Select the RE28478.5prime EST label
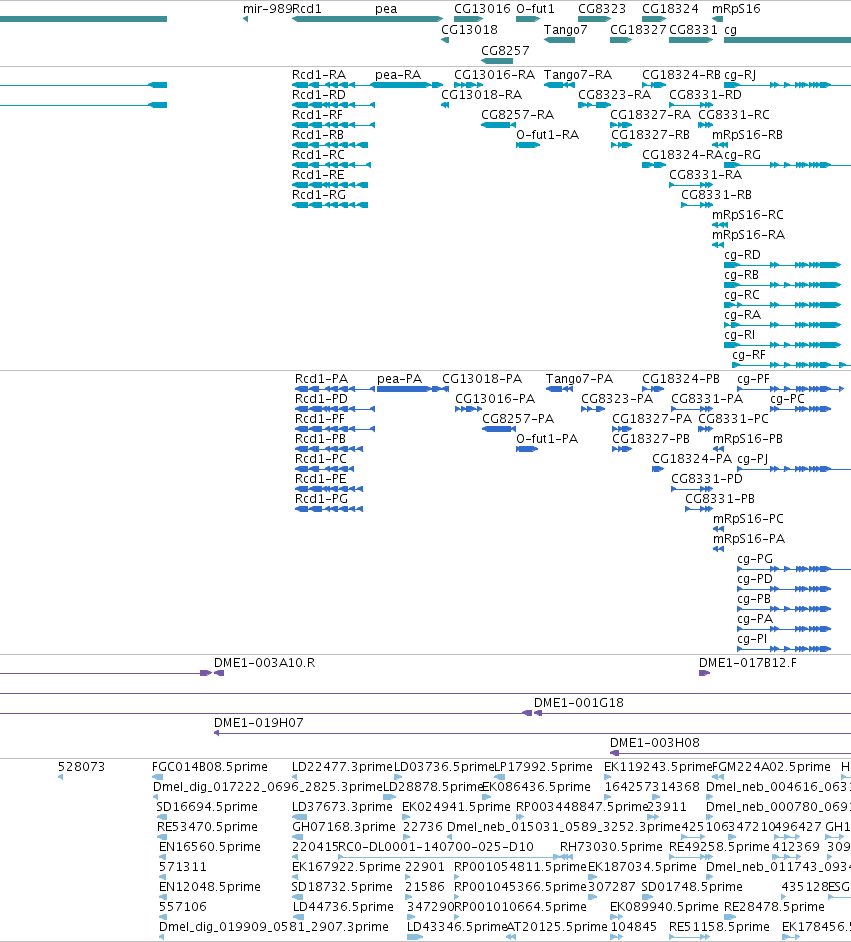851x942 pixels. (774, 906)
